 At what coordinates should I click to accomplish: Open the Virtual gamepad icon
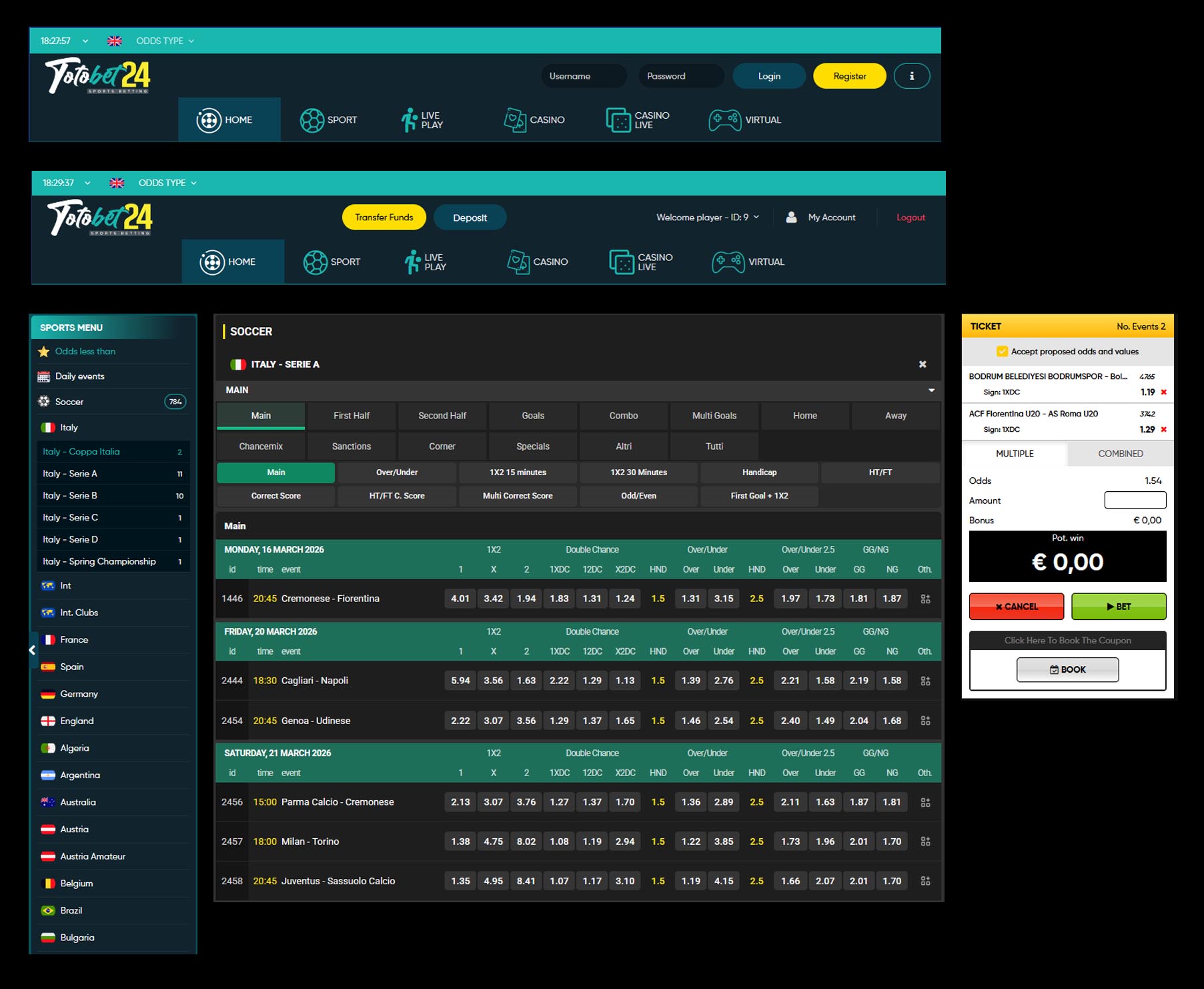[x=726, y=120]
